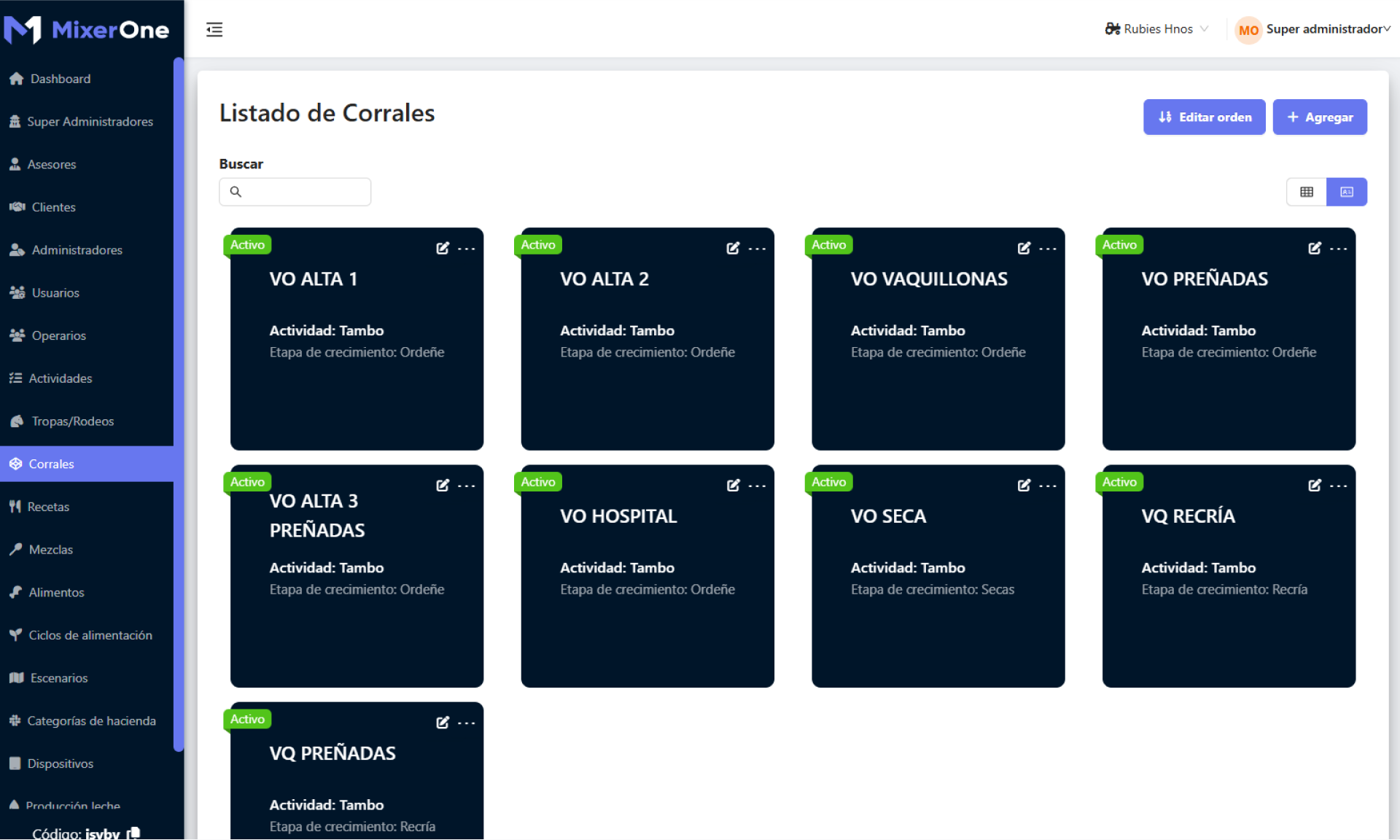Open more options for VO HOSPITAL
This screenshot has height=840, width=1400.
[x=757, y=486]
